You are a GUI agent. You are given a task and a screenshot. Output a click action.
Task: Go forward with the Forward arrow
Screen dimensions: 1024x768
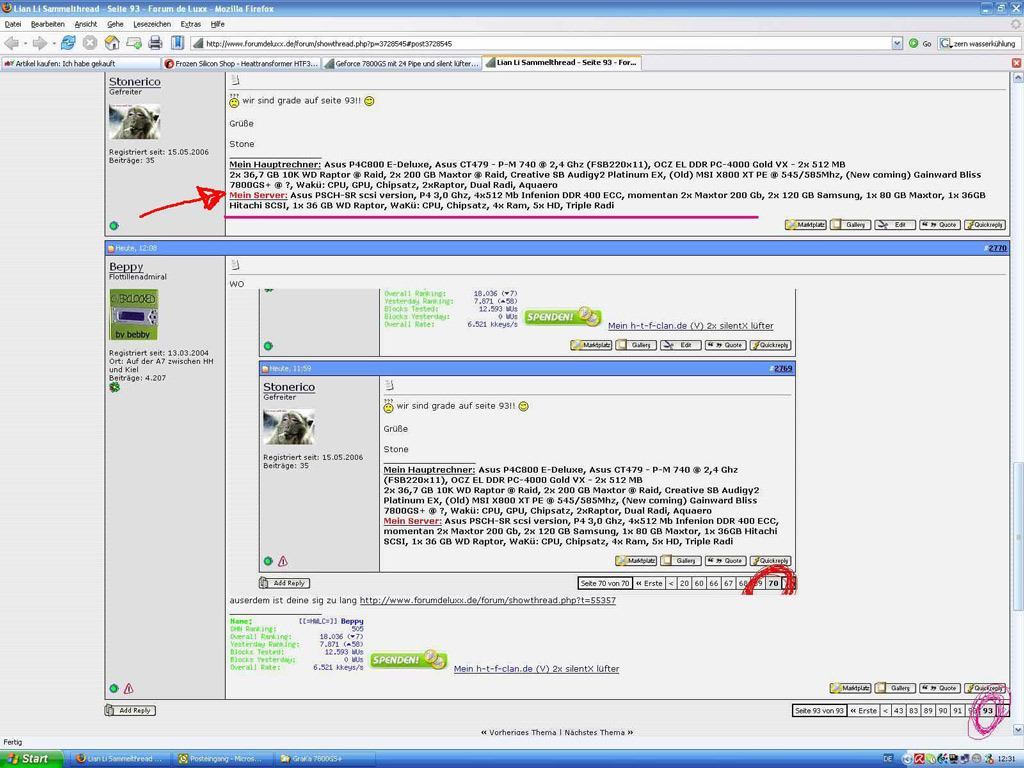[x=39, y=43]
